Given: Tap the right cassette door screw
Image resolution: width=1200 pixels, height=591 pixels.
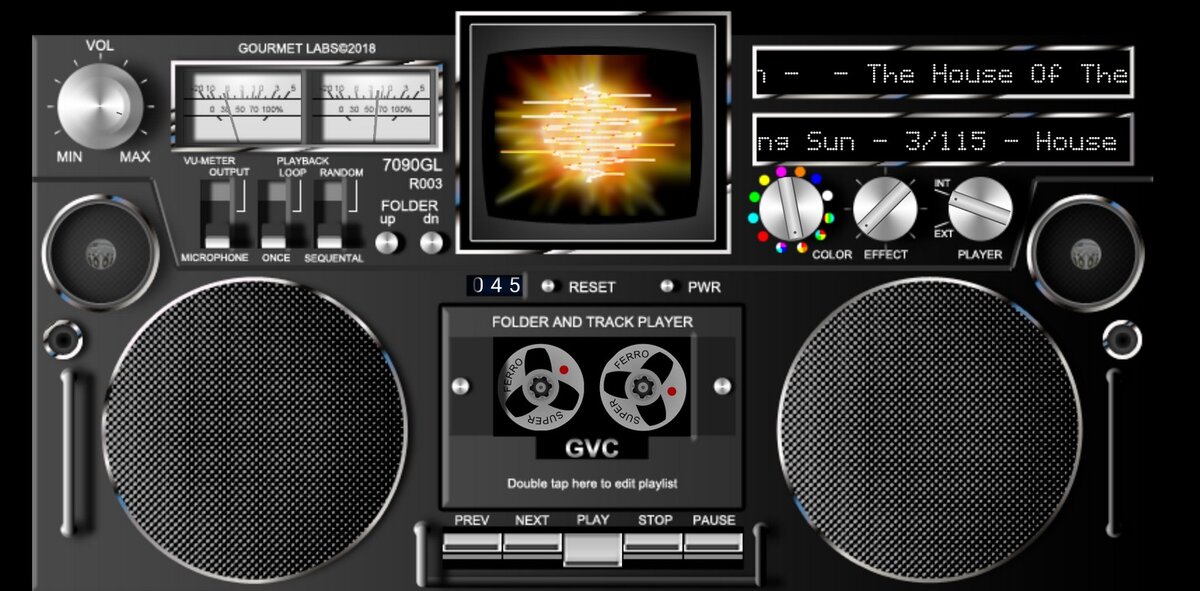Looking at the screenshot, I should [722, 385].
